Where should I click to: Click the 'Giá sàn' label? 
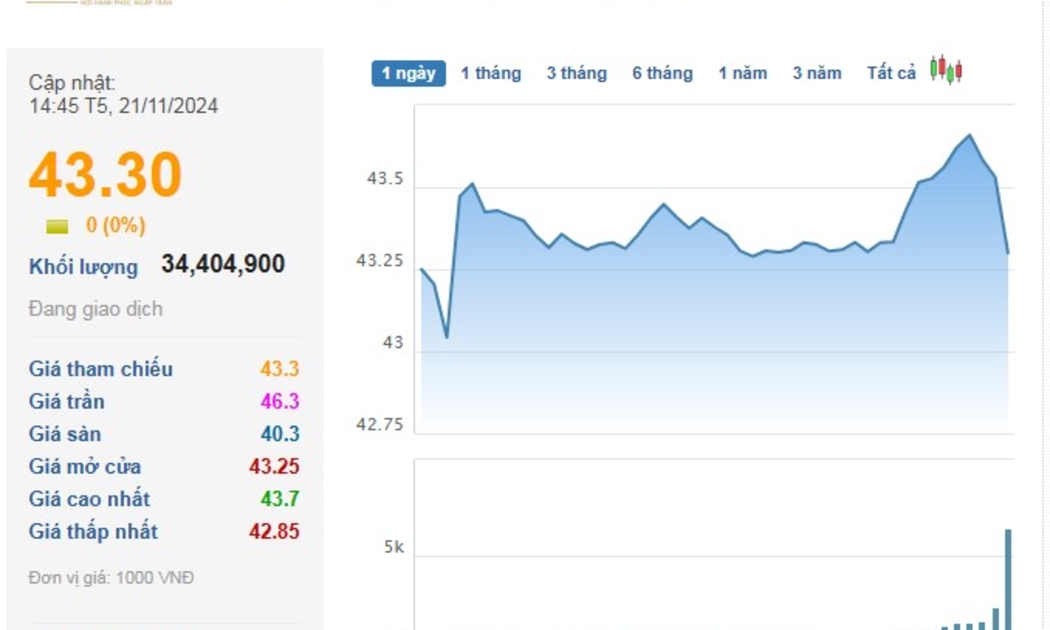pos(65,434)
